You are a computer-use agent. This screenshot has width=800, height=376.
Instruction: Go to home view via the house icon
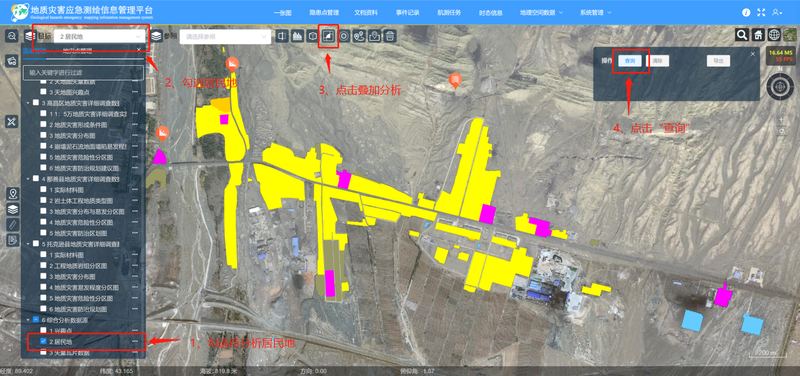click(x=758, y=35)
